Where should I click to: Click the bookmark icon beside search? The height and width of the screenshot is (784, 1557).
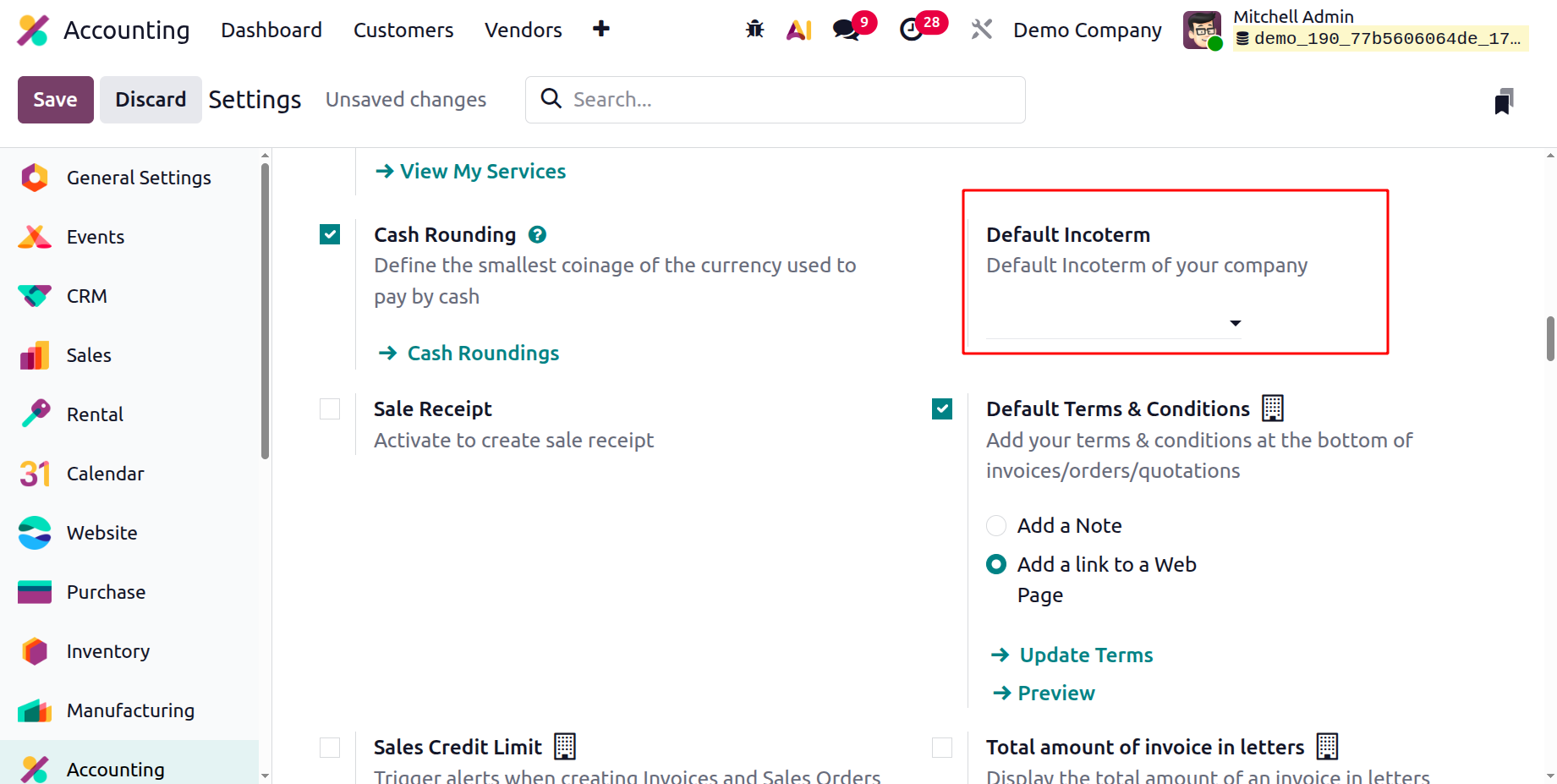[x=1504, y=101]
